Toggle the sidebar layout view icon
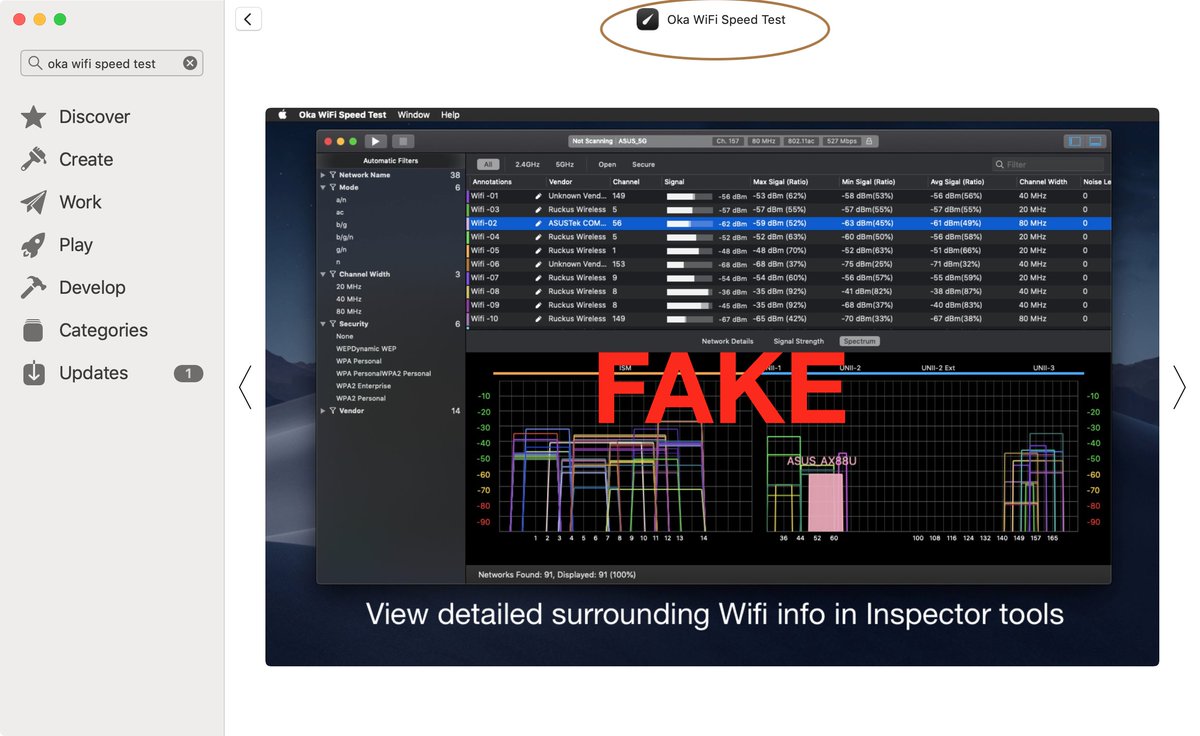 pyautogui.click(x=1075, y=141)
